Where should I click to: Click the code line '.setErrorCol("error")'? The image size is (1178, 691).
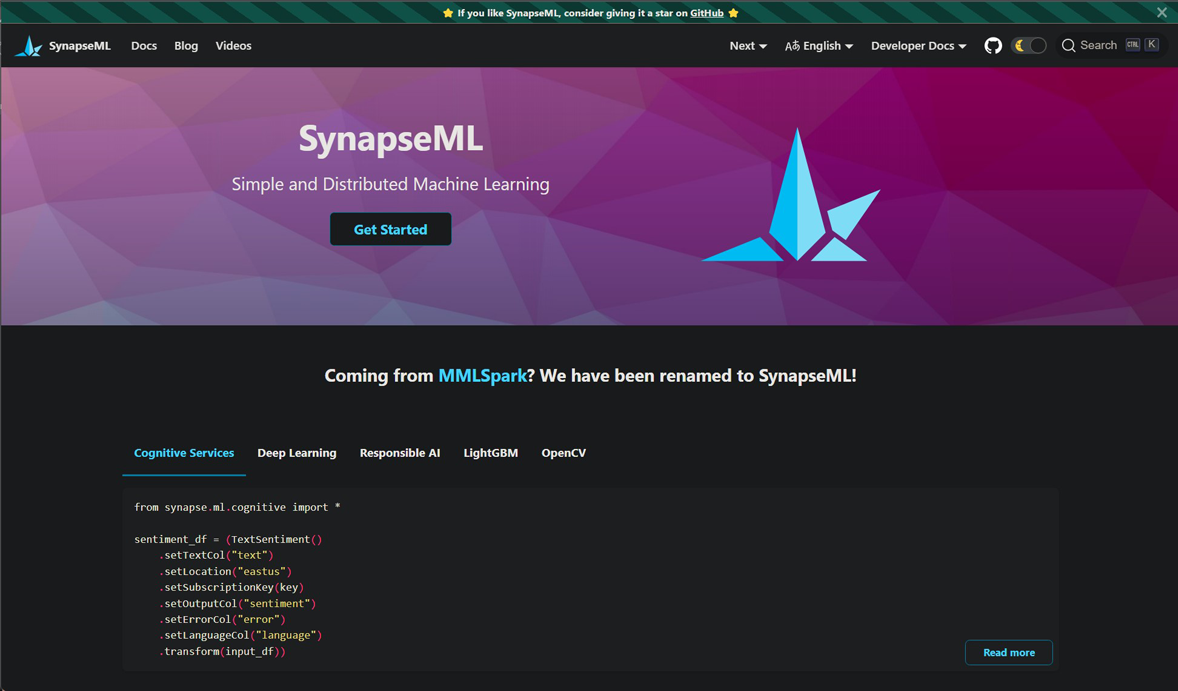(222, 620)
